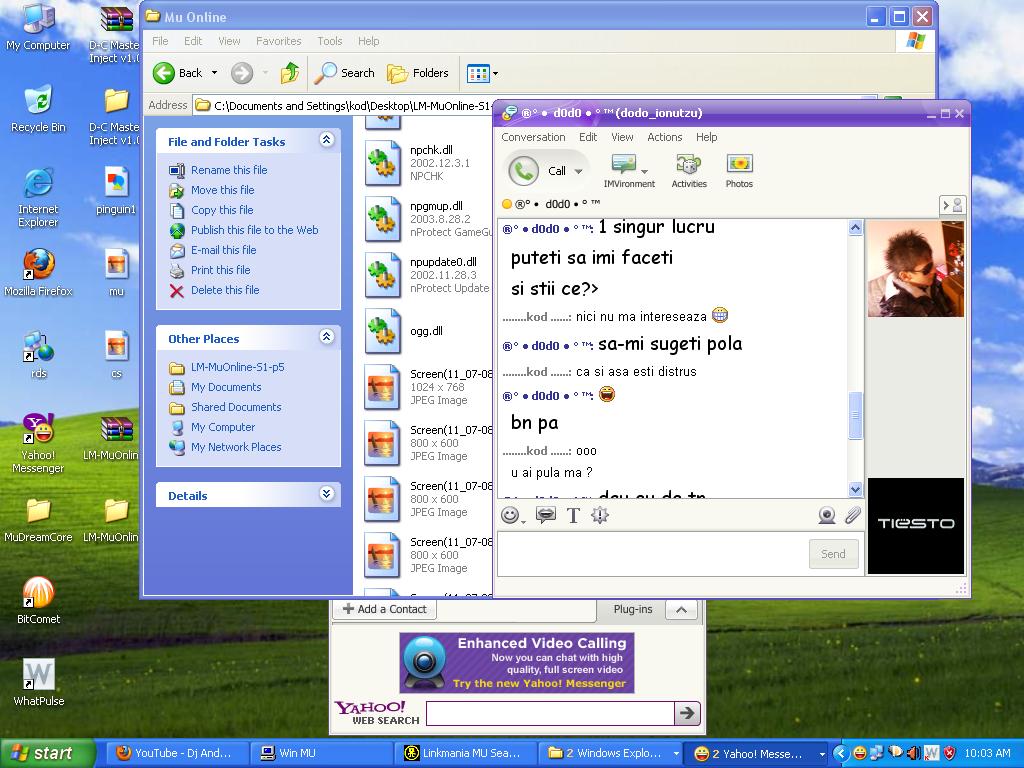This screenshot has height=768, width=1024.
Task: Open the File menu in Explorer
Action: click(x=160, y=41)
